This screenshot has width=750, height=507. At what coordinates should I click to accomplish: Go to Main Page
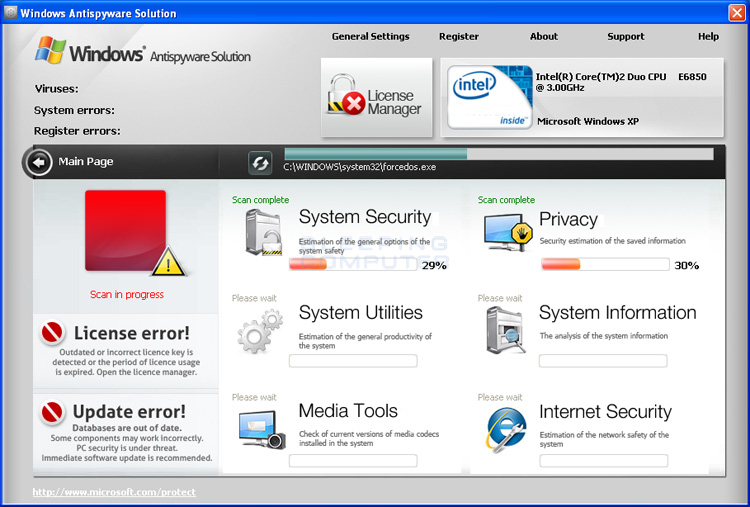86,162
